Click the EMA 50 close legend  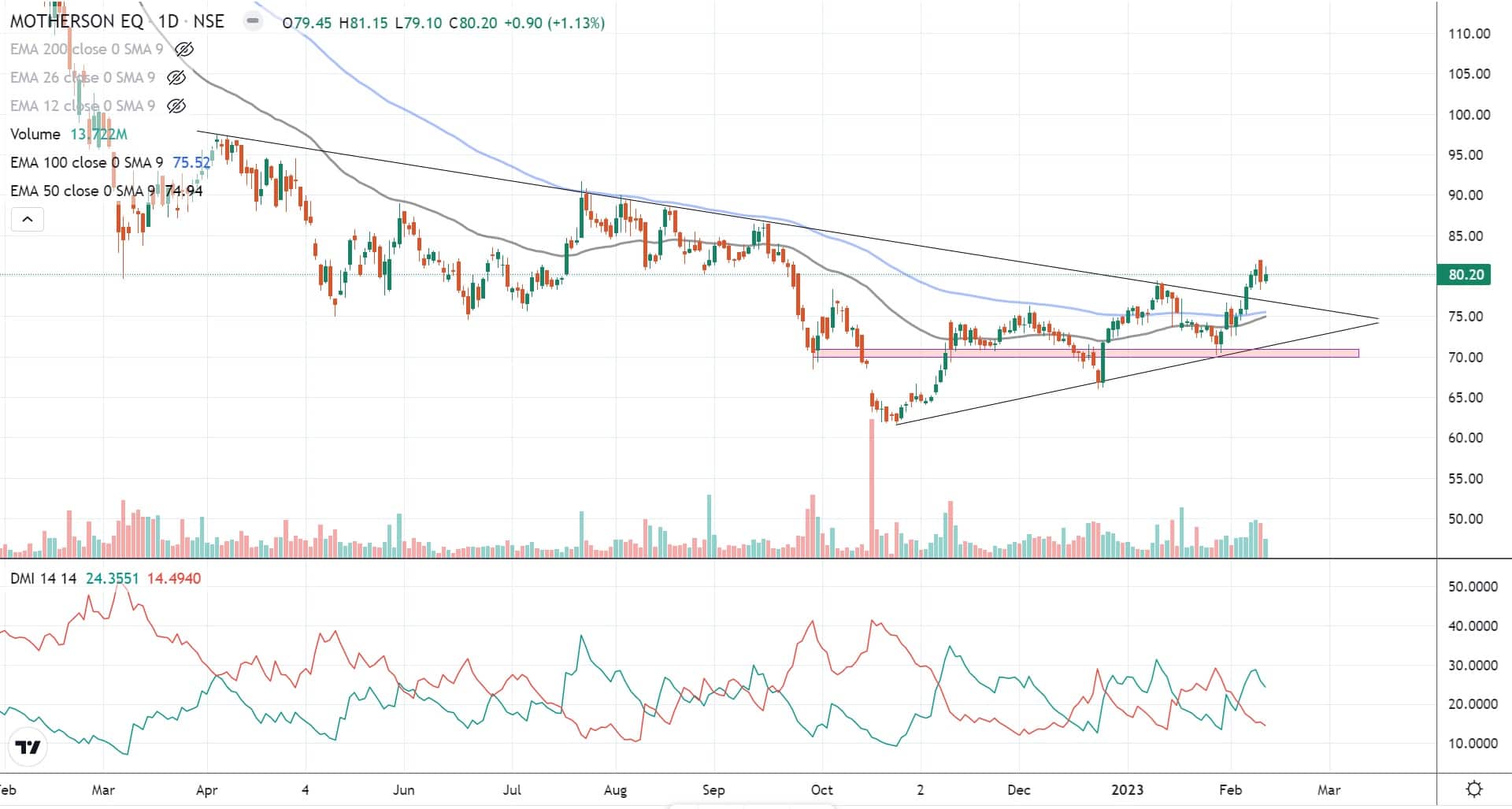(82, 191)
